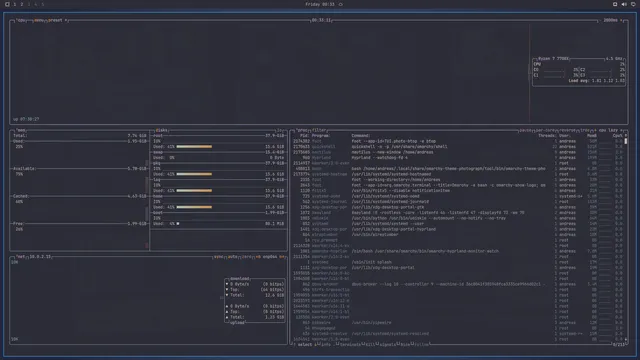Click the Program column header
640x360 pixels.
pyautogui.click(x=321, y=136)
